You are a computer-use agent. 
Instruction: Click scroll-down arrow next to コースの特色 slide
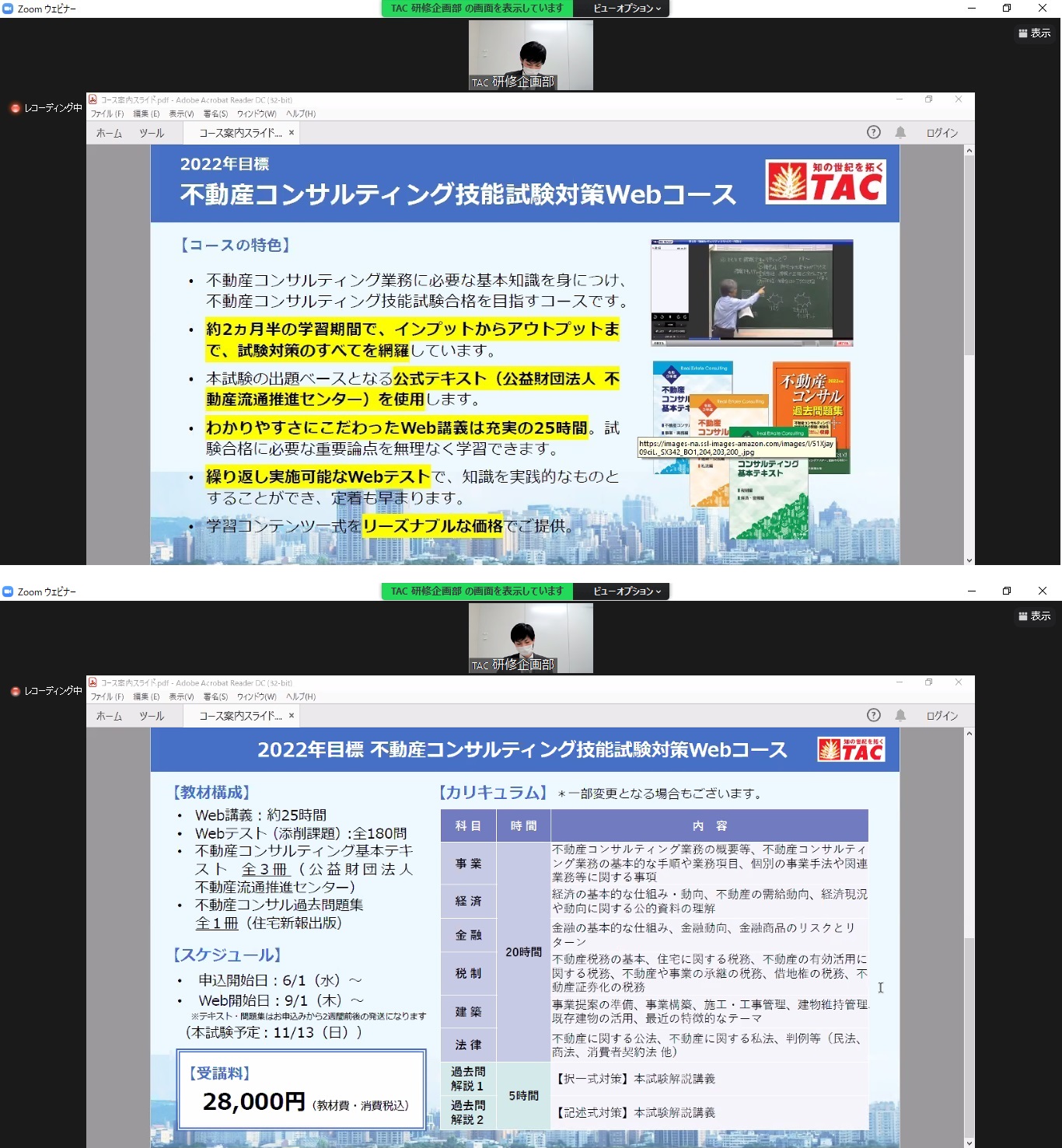click(969, 560)
